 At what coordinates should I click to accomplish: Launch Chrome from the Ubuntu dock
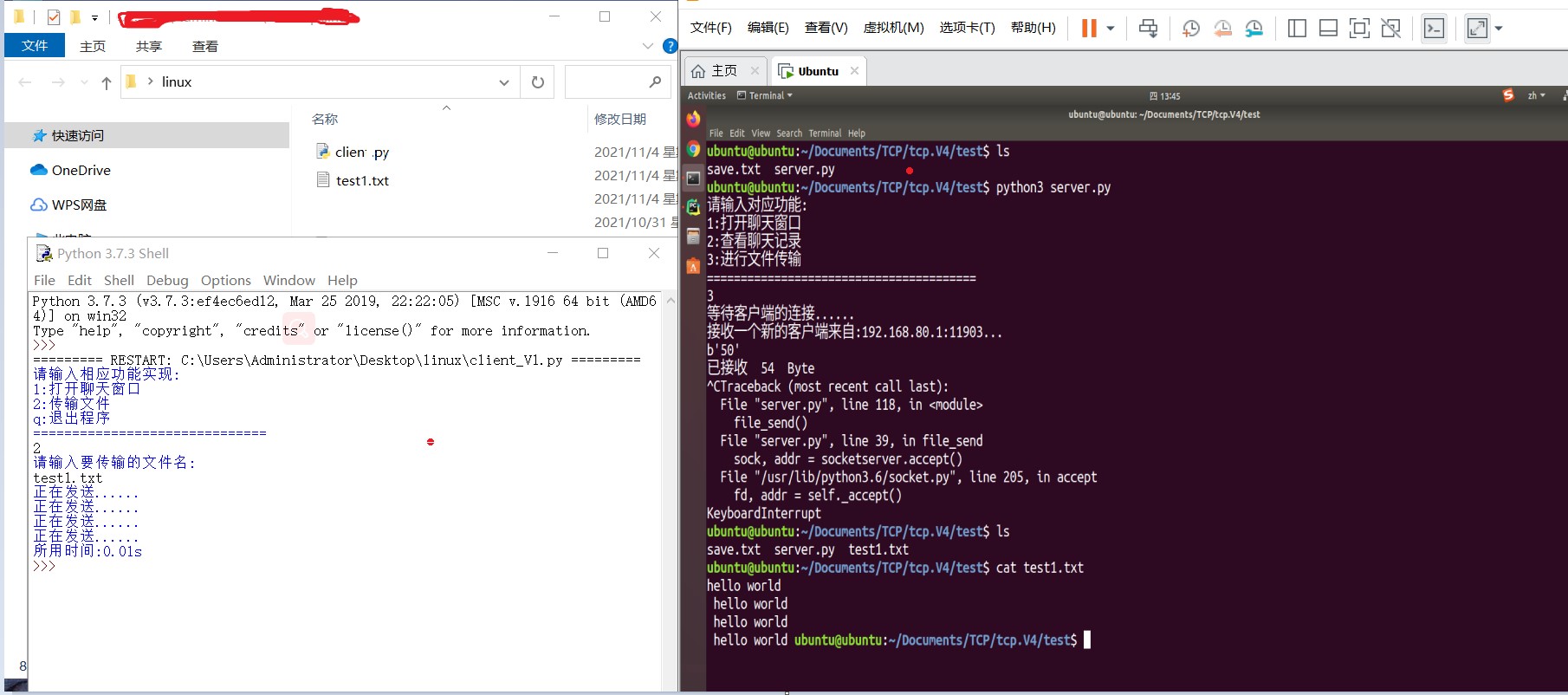pyautogui.click(x=693, y=149)
